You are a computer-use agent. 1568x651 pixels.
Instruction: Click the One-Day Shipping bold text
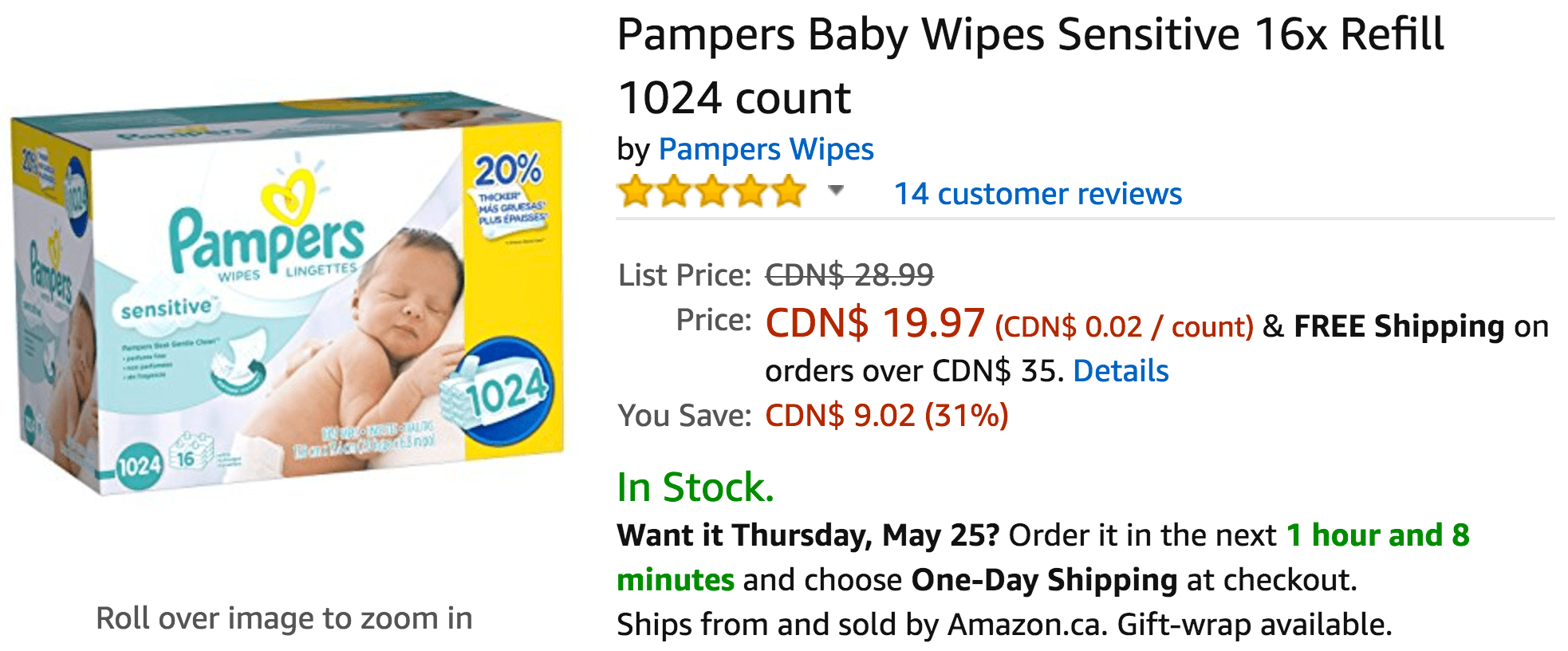1044,580
